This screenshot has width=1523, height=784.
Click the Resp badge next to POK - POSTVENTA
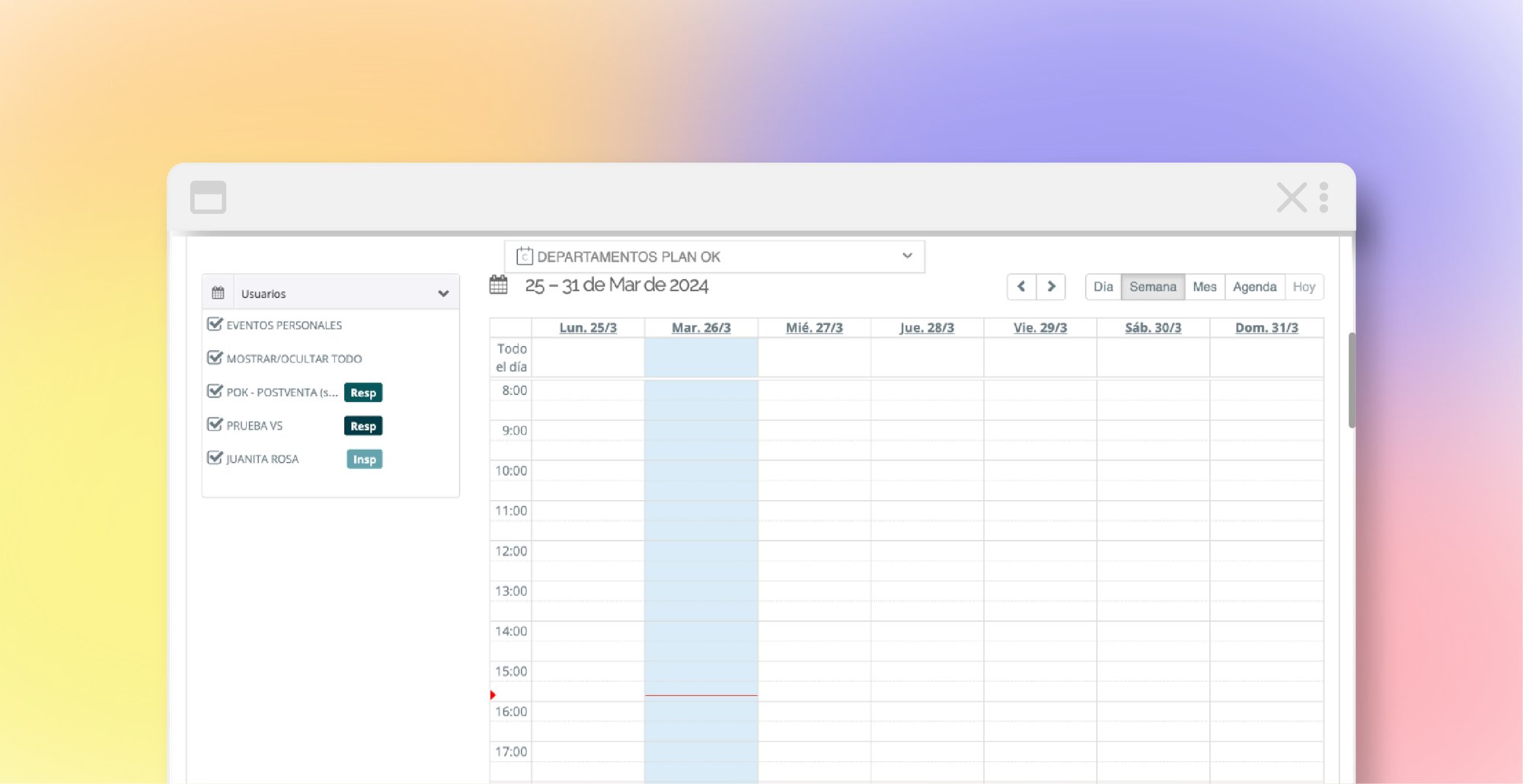[363, 393]
